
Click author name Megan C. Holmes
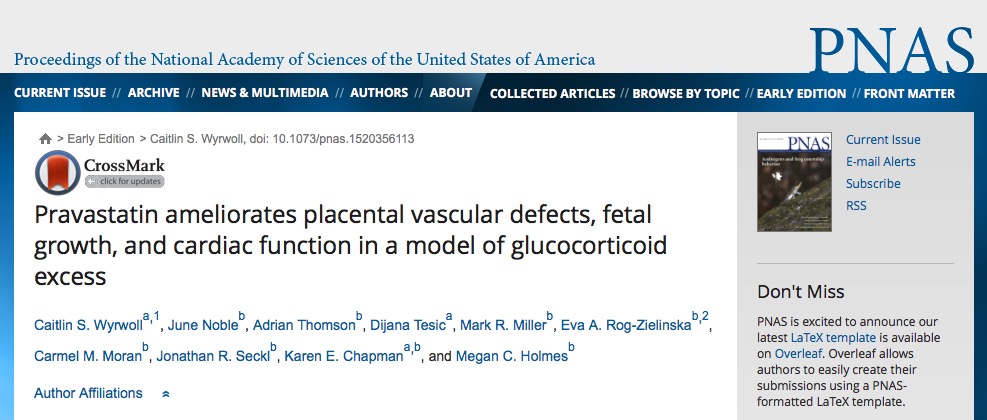(511, 356)
